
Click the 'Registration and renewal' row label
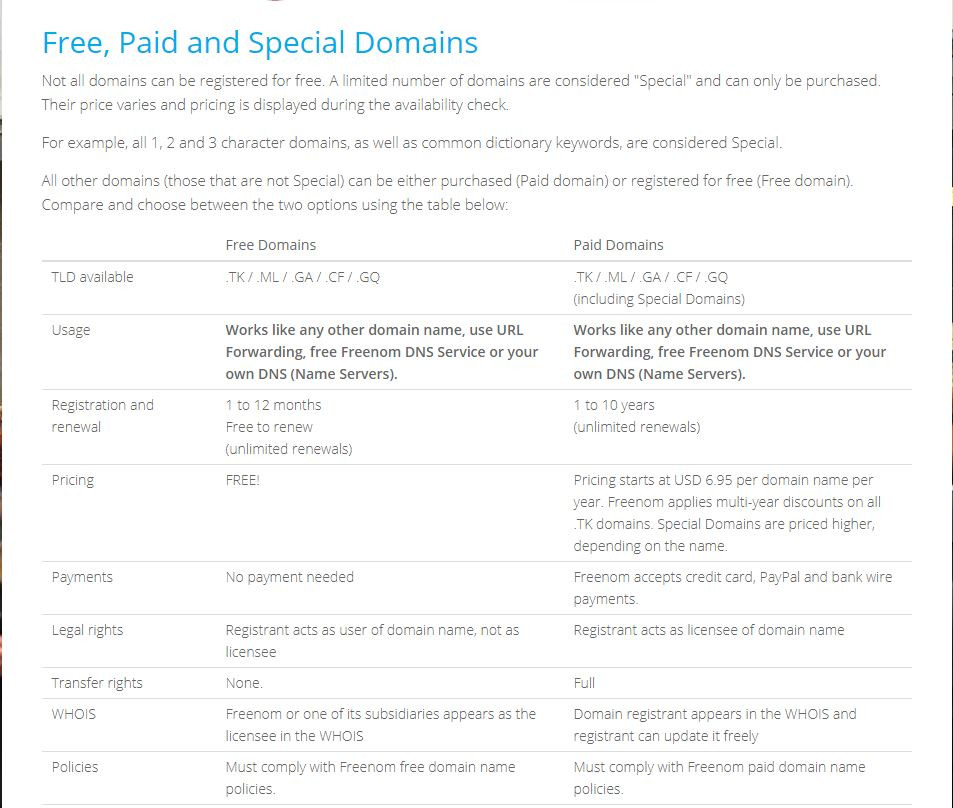pyautogui.click(x=103, y=416)
